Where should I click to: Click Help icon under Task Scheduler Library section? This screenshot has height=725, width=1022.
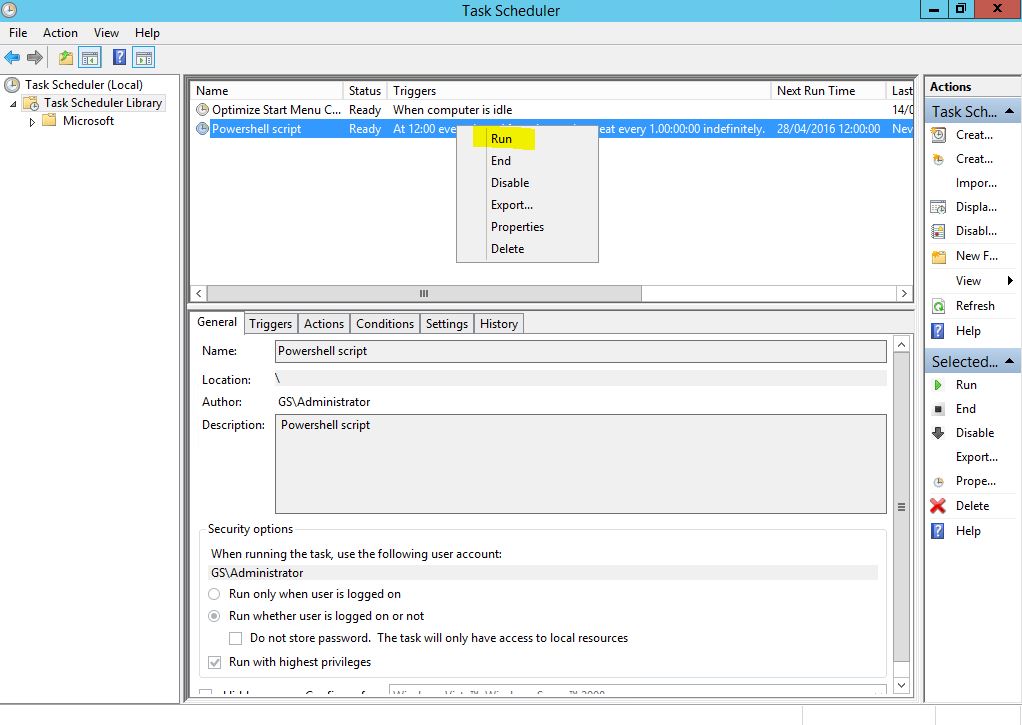938,331
